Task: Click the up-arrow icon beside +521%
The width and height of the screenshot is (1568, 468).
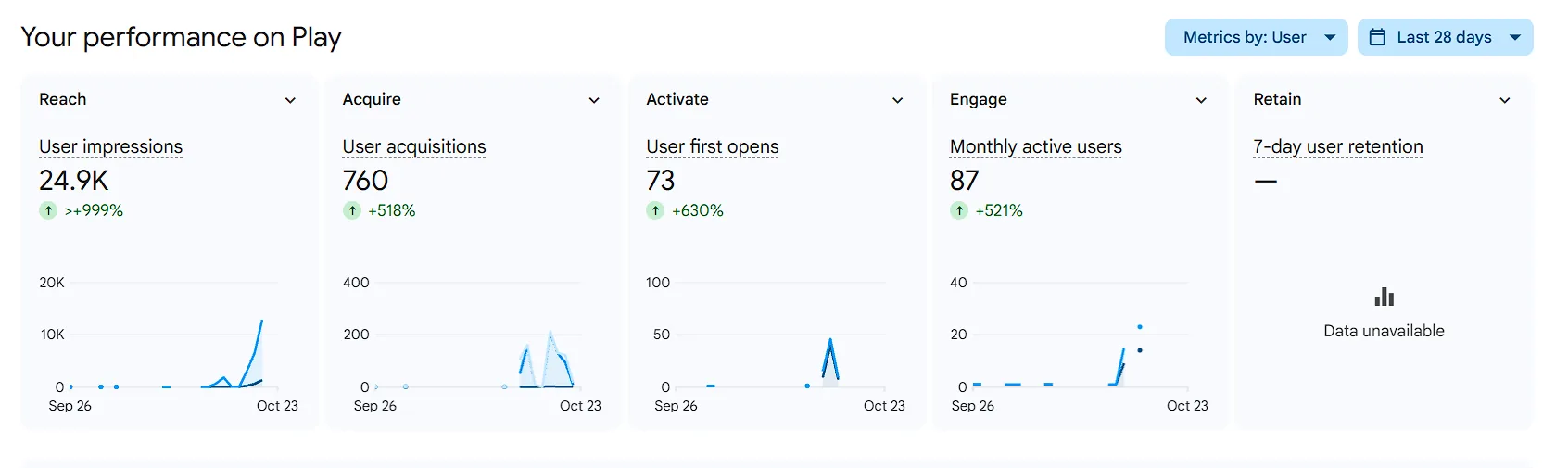Action: [x=959, y=210]
